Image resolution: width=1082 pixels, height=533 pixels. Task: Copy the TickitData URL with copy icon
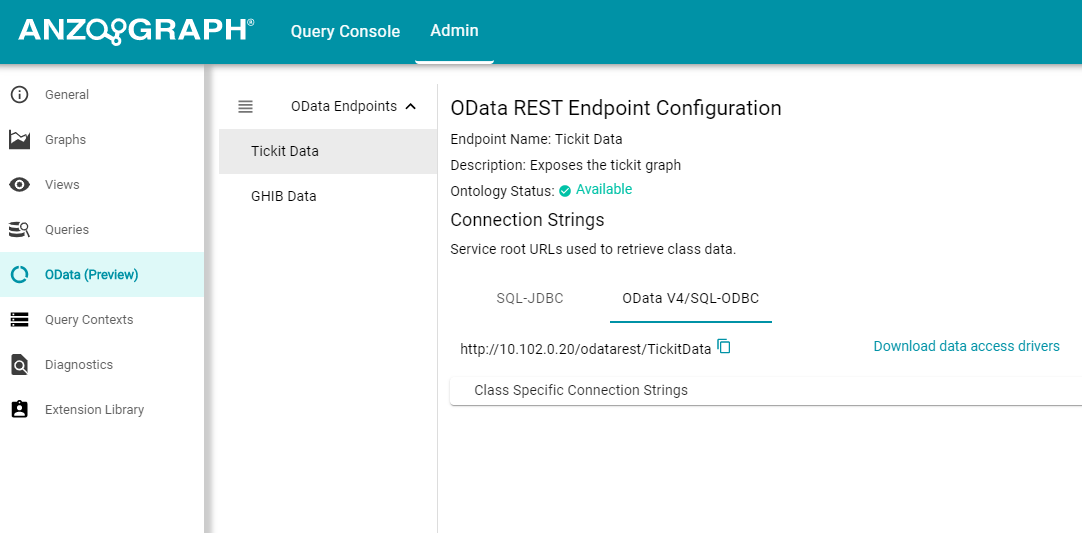(724, 347)
